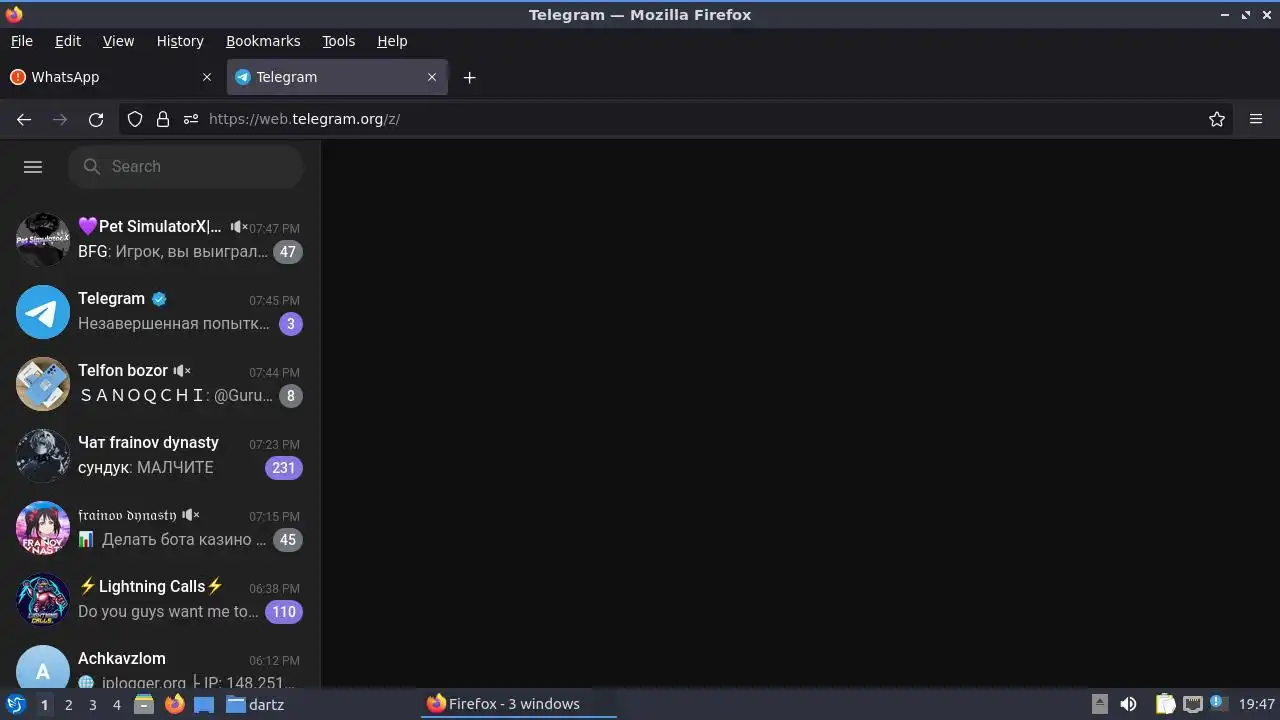Switch to workspace 2

point(68,705)
